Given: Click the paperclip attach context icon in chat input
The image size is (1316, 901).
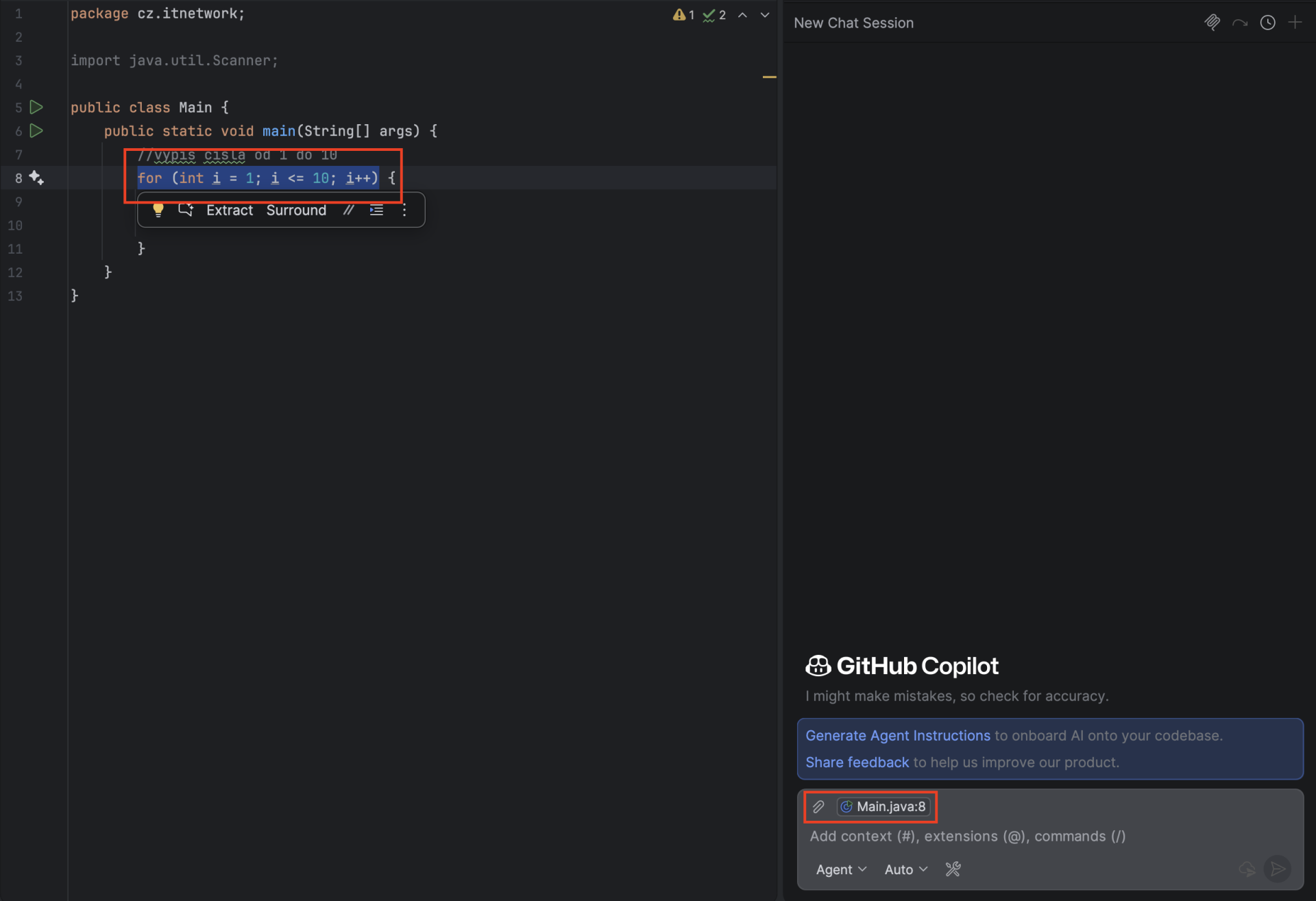Looking at the screenshot, I should pos(818,807).
